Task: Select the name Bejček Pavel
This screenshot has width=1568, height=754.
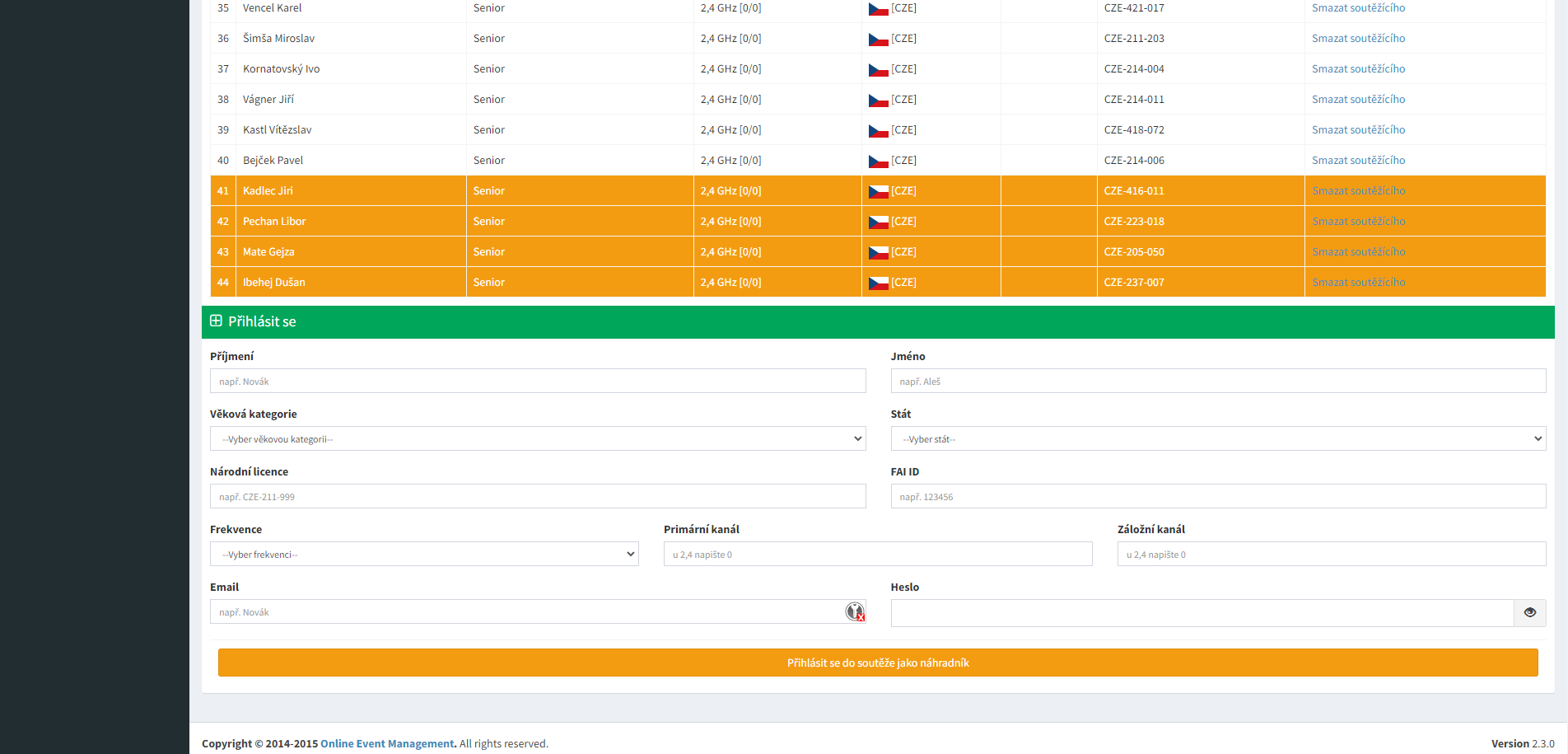Action: click(273, 160)
